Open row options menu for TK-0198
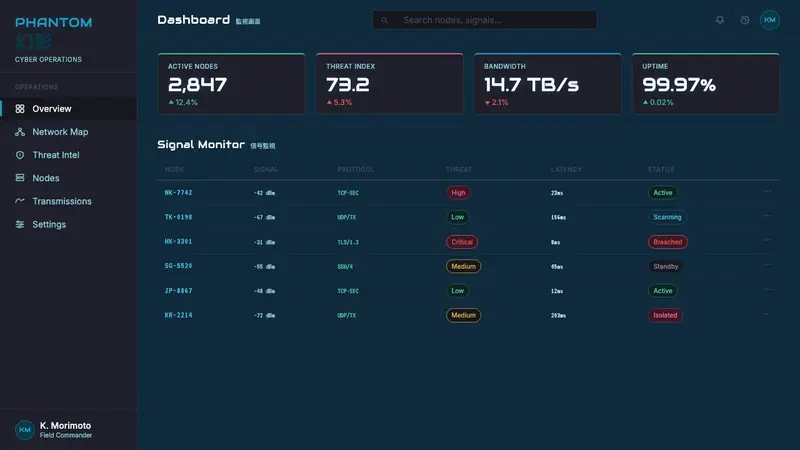Viewport: 800px width, 450px height. [767, 216]
